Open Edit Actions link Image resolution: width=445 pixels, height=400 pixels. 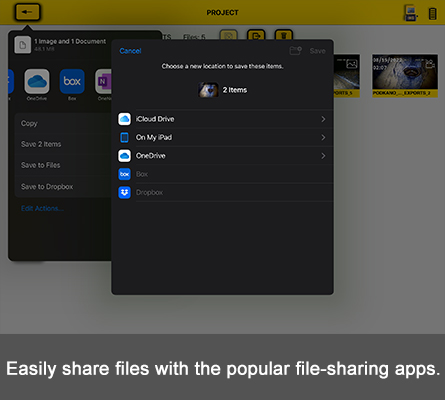click(x=42, y=208)
